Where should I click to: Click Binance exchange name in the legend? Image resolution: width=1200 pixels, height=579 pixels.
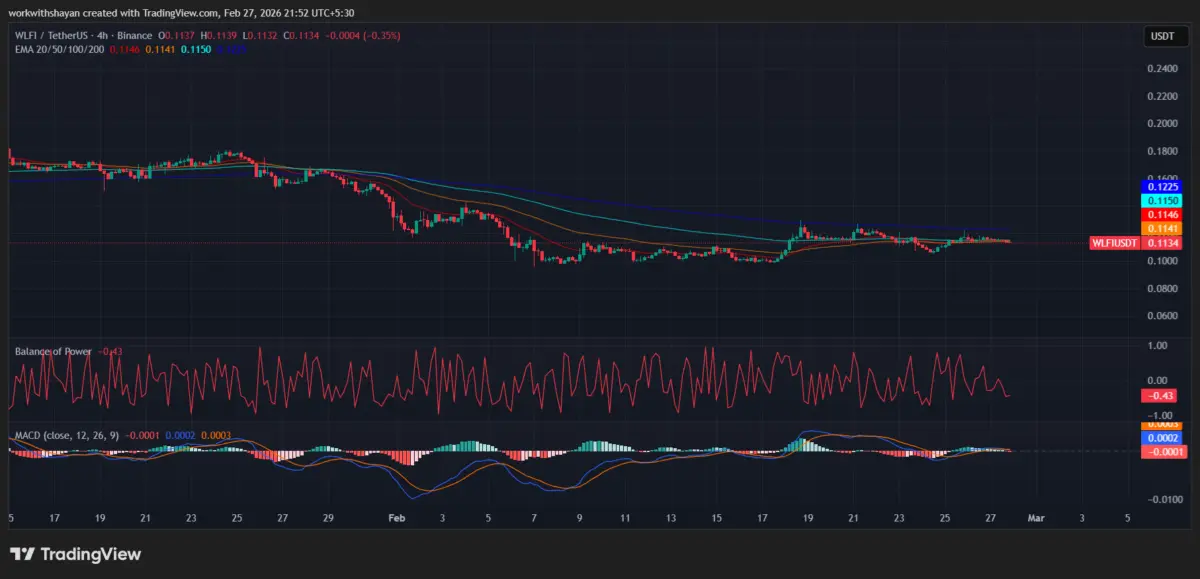[133, 34]
